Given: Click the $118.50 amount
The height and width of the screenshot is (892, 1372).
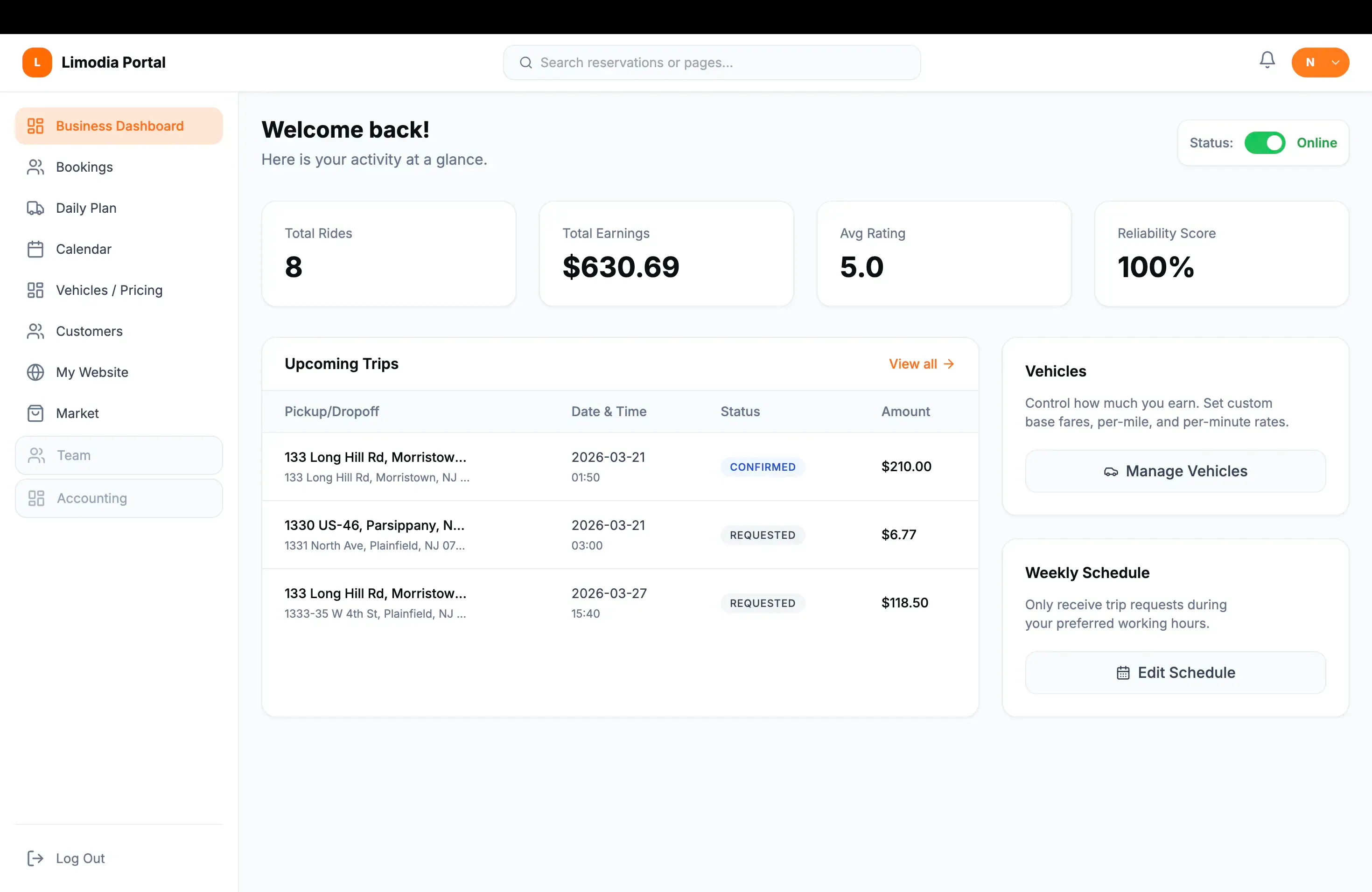Looking at the screenshot, I should pyautogui.click(x=904, y=602).
